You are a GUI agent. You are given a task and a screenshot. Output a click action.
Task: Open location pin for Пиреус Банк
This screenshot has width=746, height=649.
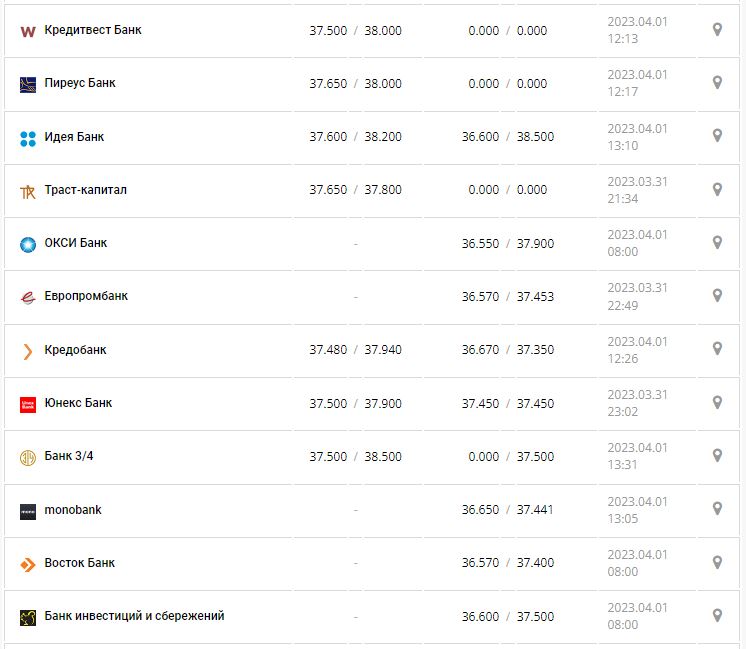pyautogui.click(x=717, y=83)
